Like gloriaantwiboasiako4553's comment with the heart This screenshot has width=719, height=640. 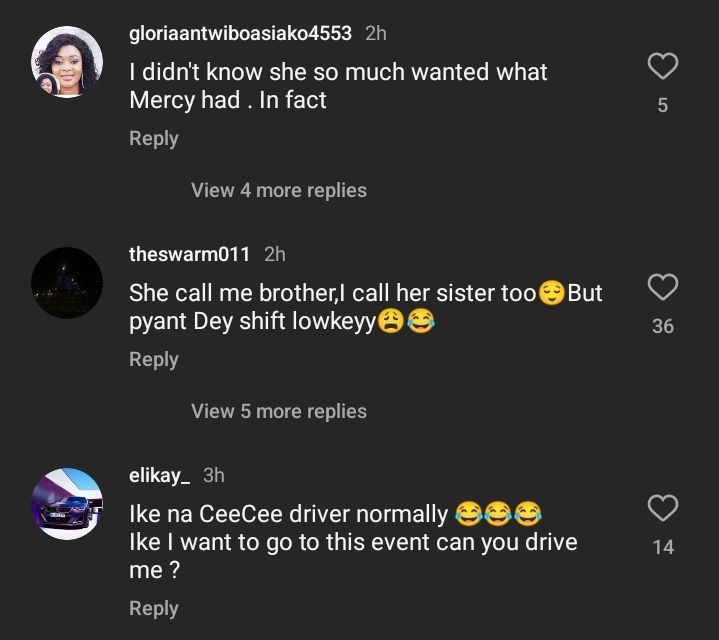tap(663, 67)
